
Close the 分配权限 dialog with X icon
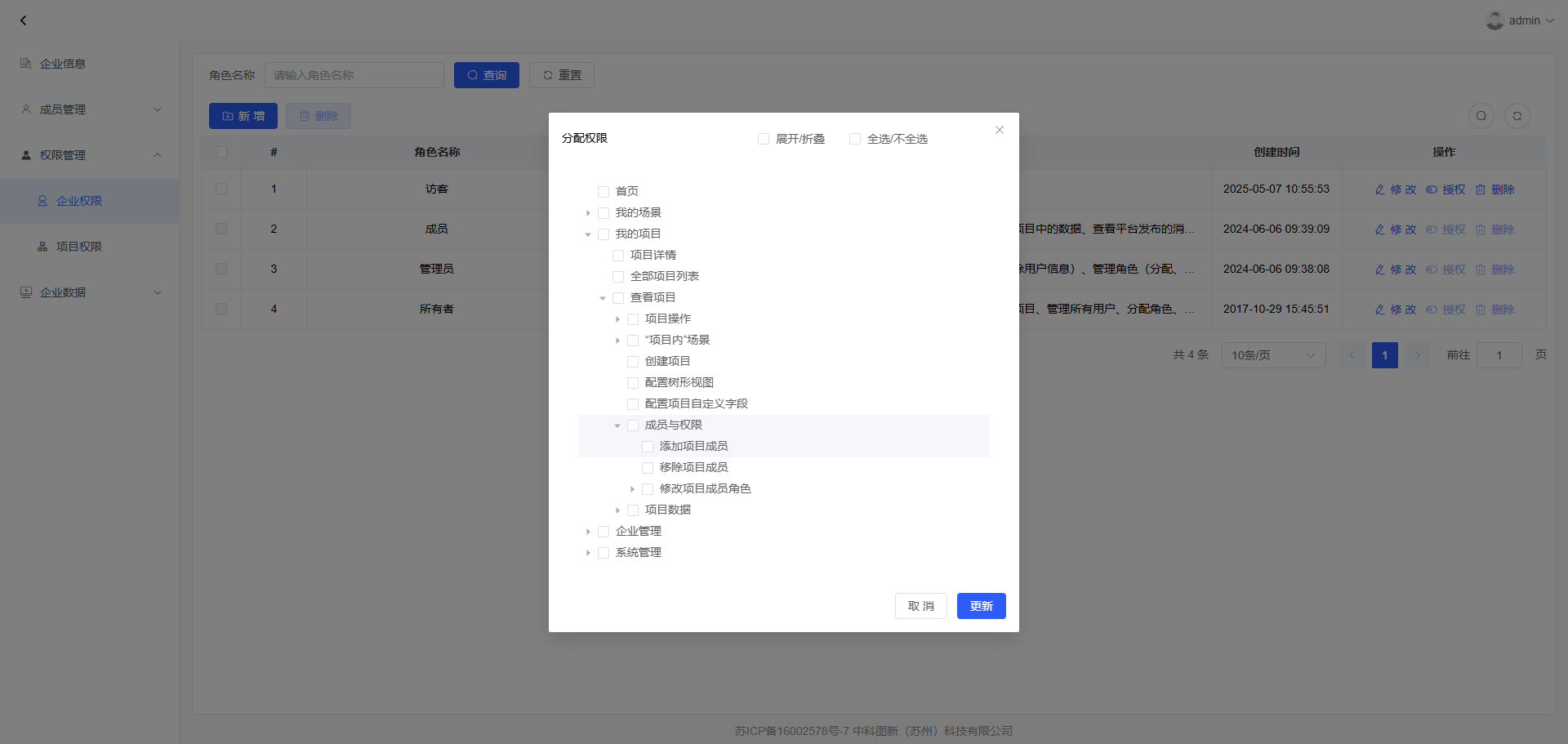click(999, 130)
